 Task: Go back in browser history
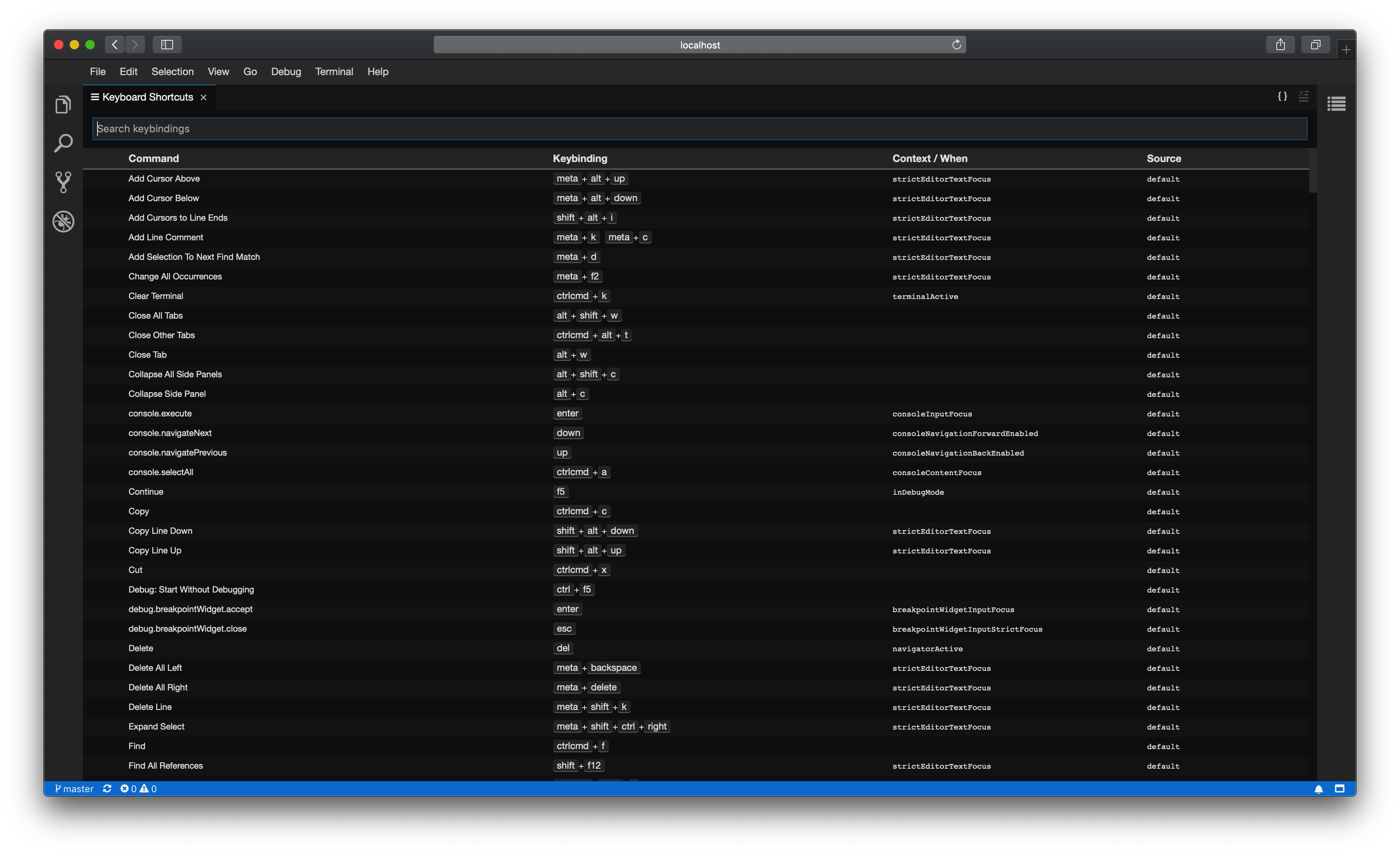point(115,45)
